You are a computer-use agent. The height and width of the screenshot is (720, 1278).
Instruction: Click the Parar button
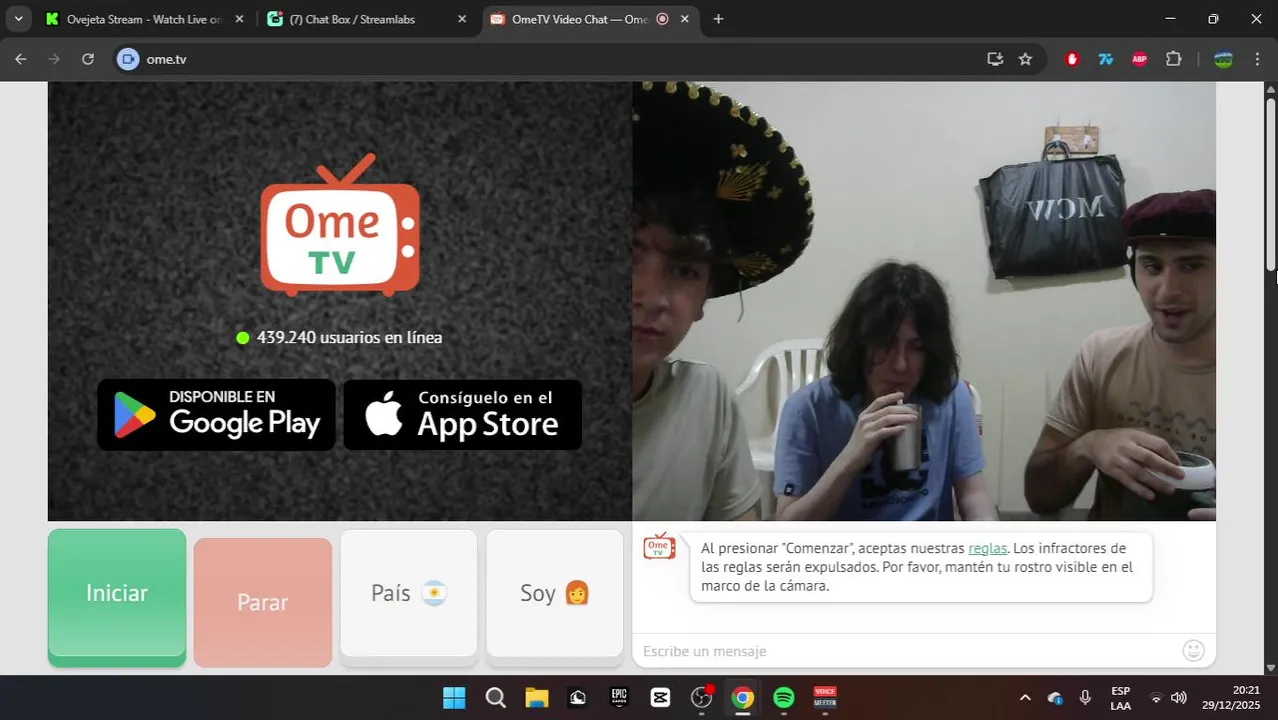(x=263, y=602)
